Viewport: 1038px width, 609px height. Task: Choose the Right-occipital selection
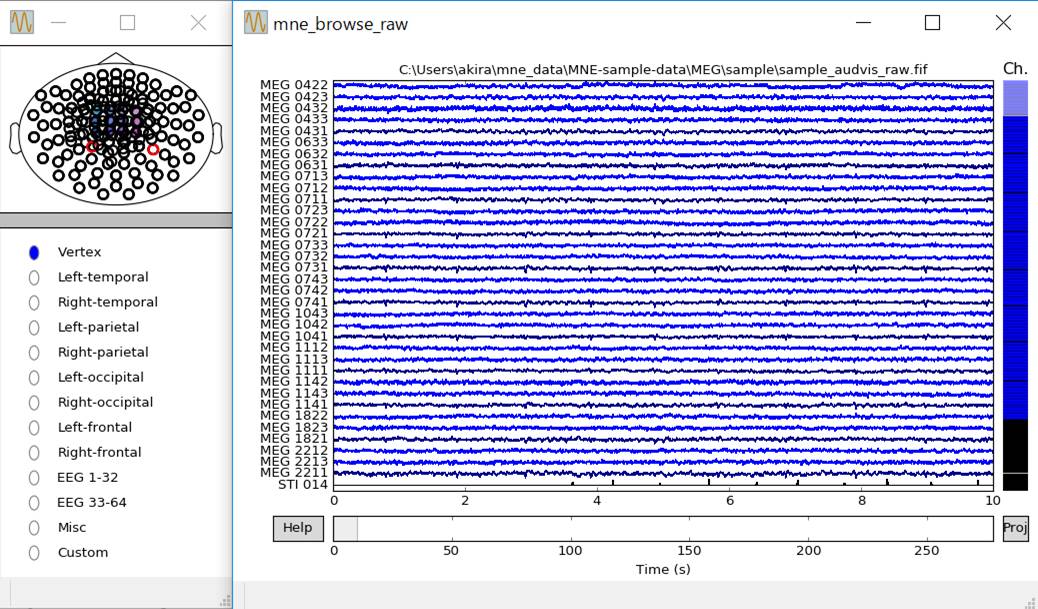point(34,403)
